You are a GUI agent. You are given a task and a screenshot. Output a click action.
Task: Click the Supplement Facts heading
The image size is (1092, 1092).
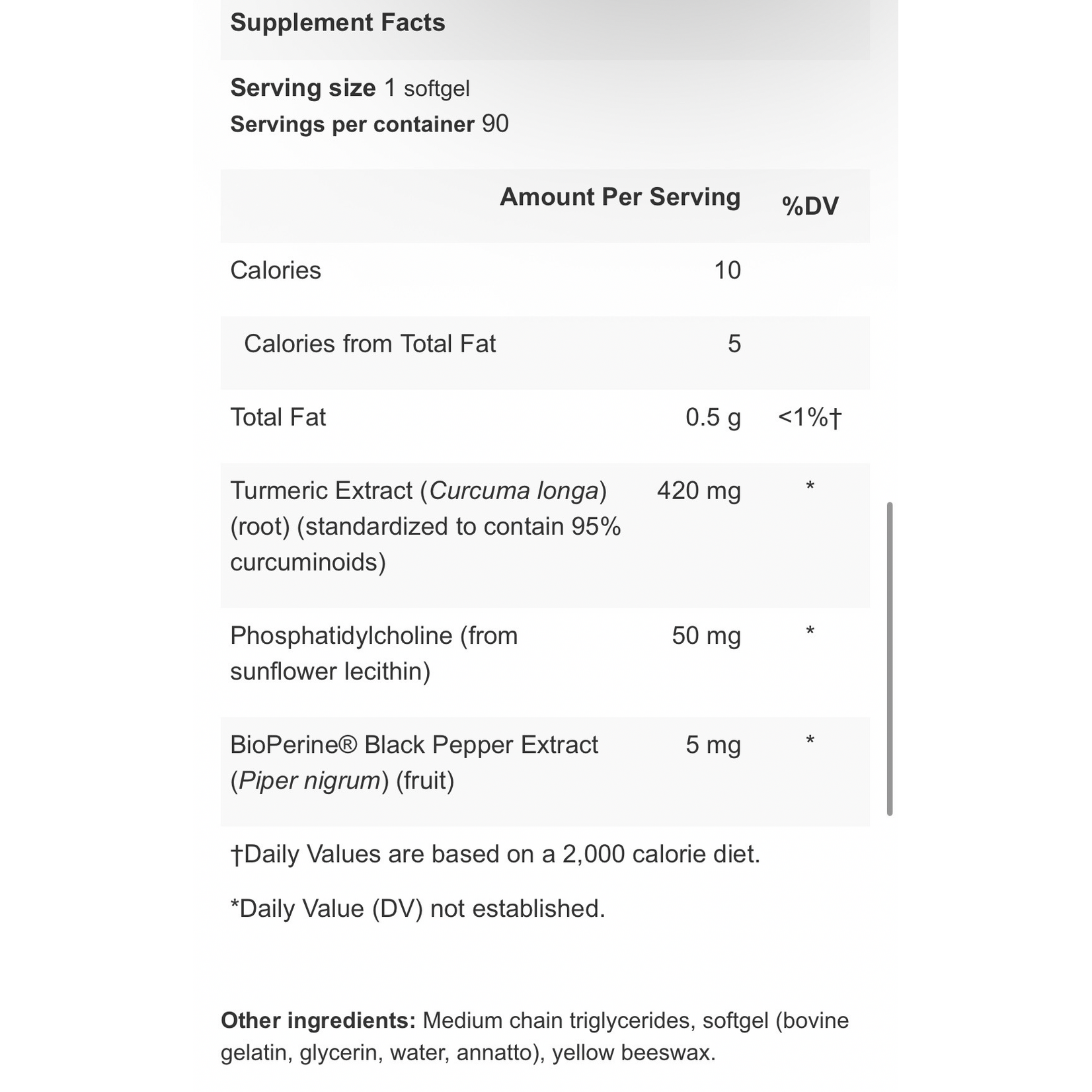click(337, 23)
